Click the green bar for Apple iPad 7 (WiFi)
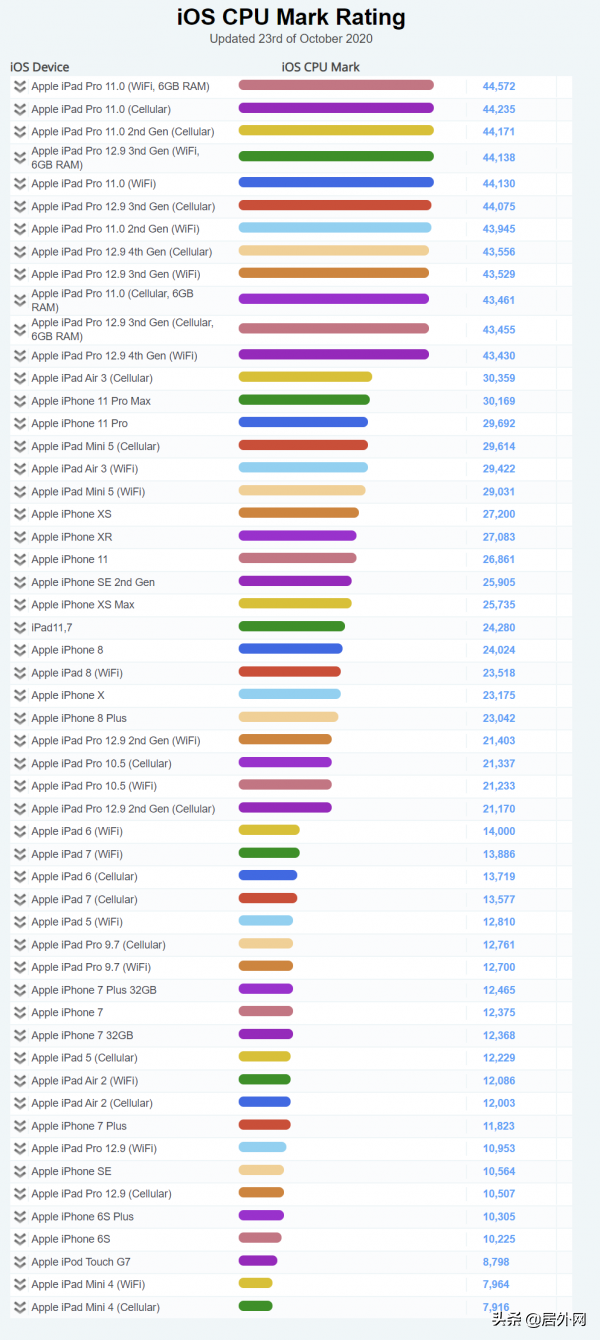 (x=269, y=853)
